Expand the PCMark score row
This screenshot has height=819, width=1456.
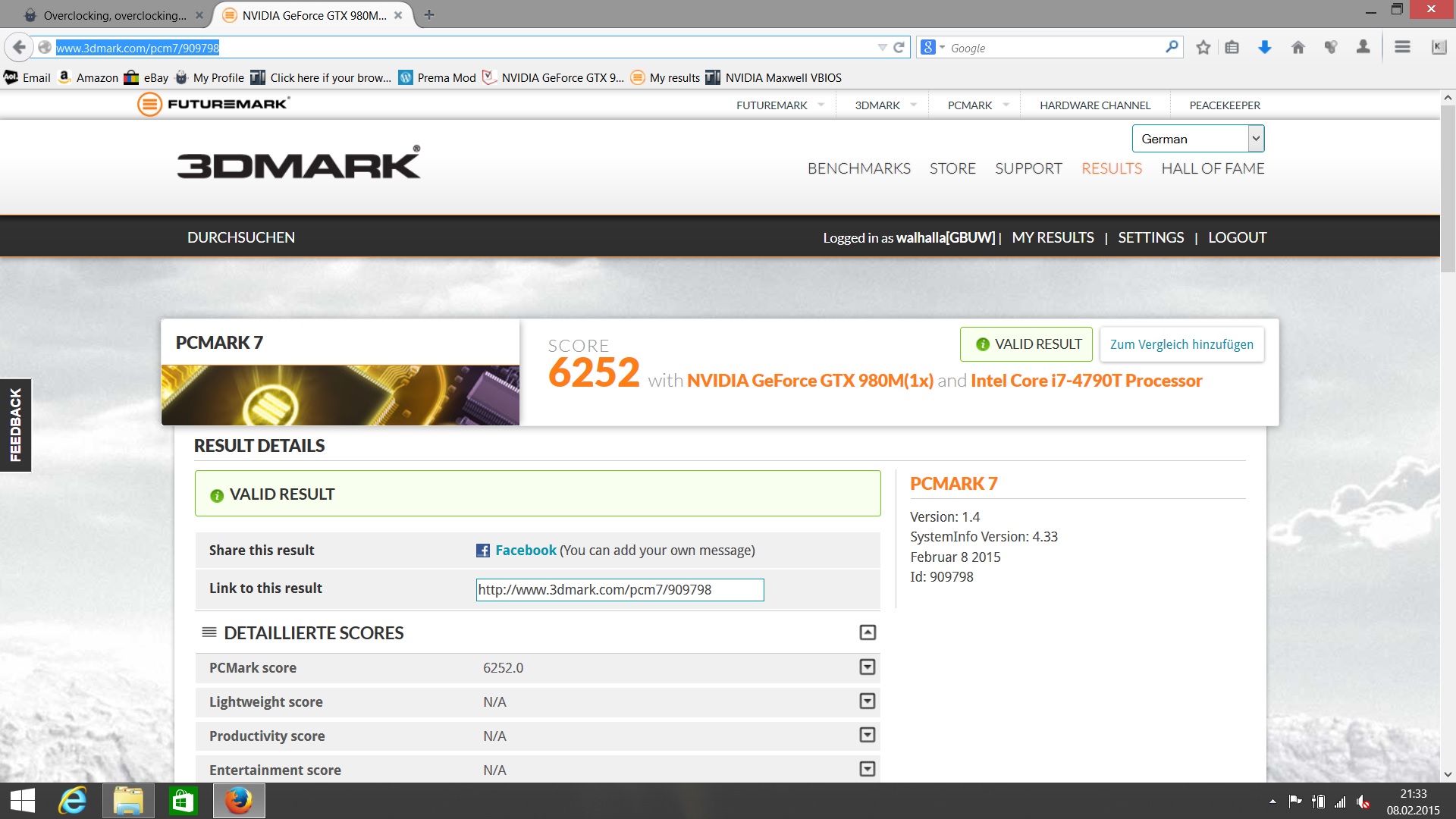coord(868,667)
